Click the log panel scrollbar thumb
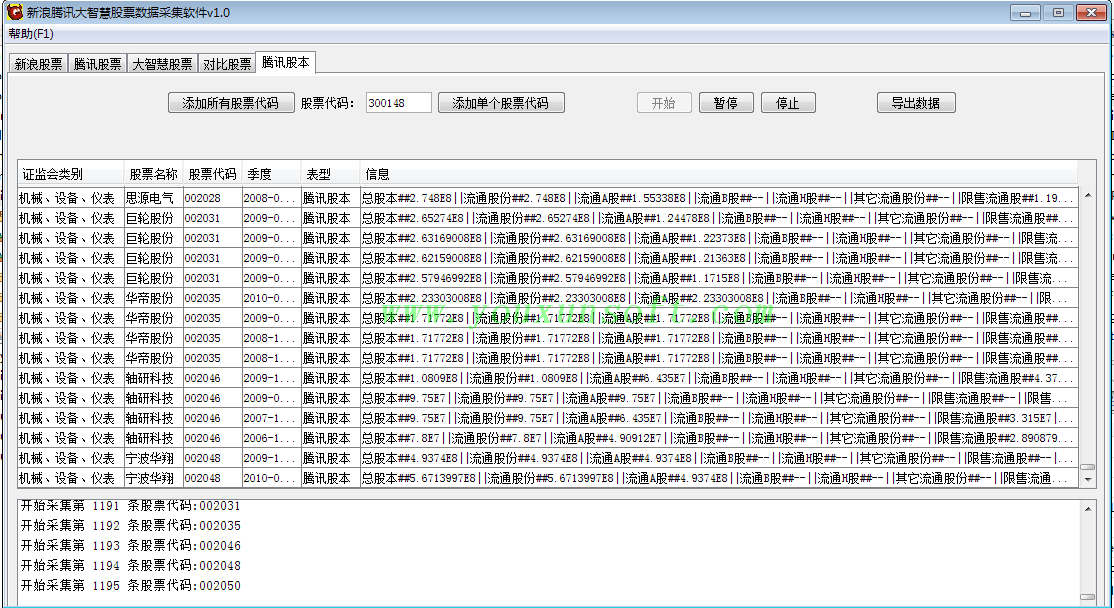 pos(1087,597)
